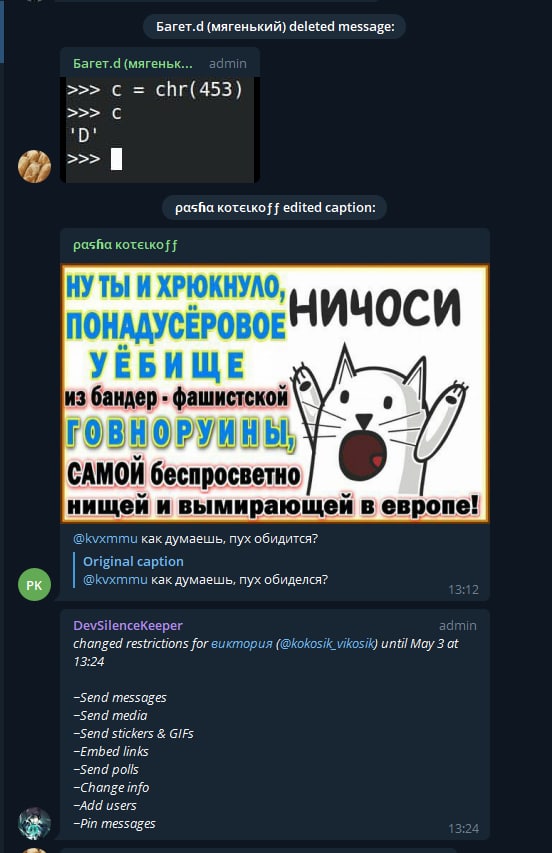
Task: Click the Багет.d deleted message service notice
Action: tap(275, 27)
